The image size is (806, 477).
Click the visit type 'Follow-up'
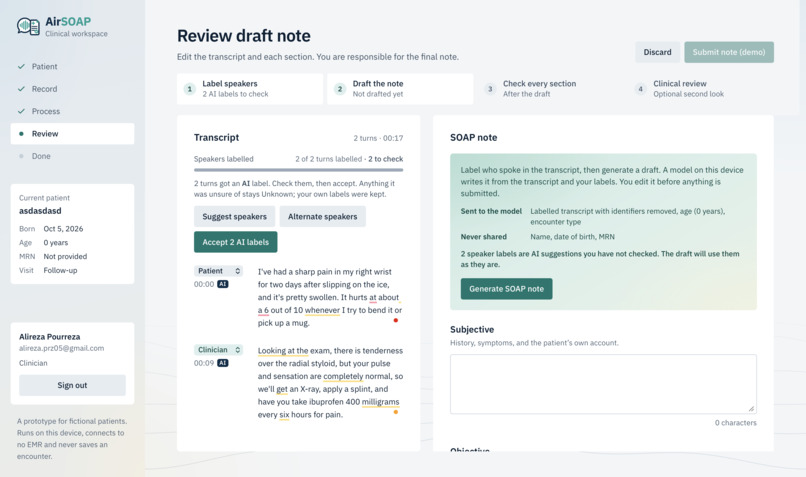point(60,270)
